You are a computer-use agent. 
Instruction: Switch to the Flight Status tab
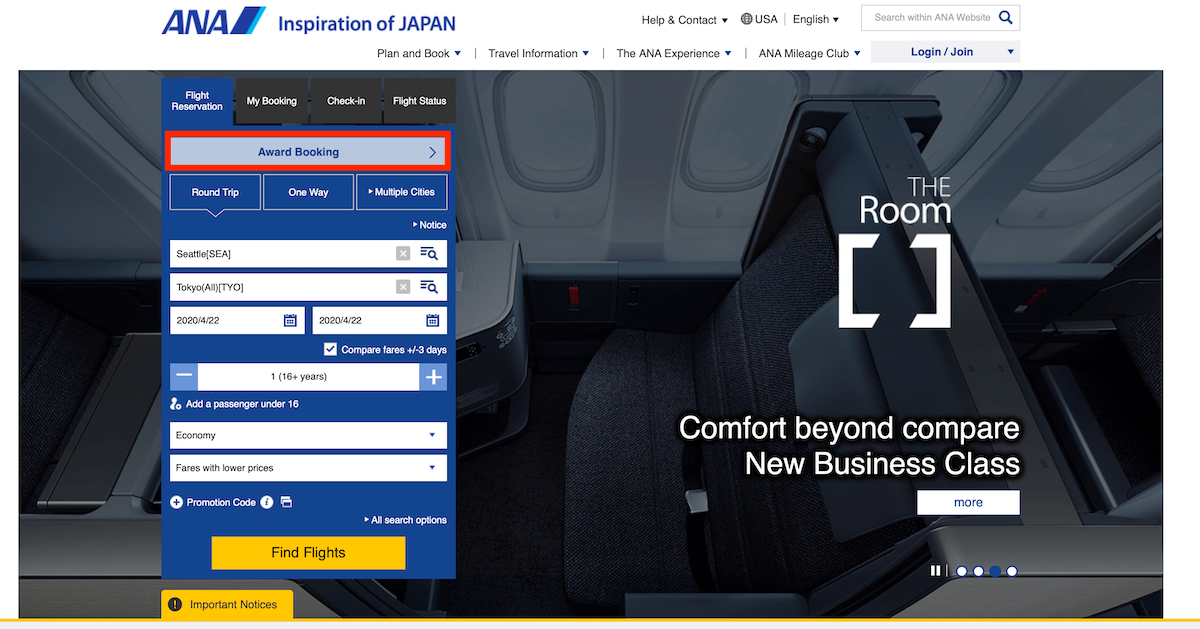420,101
